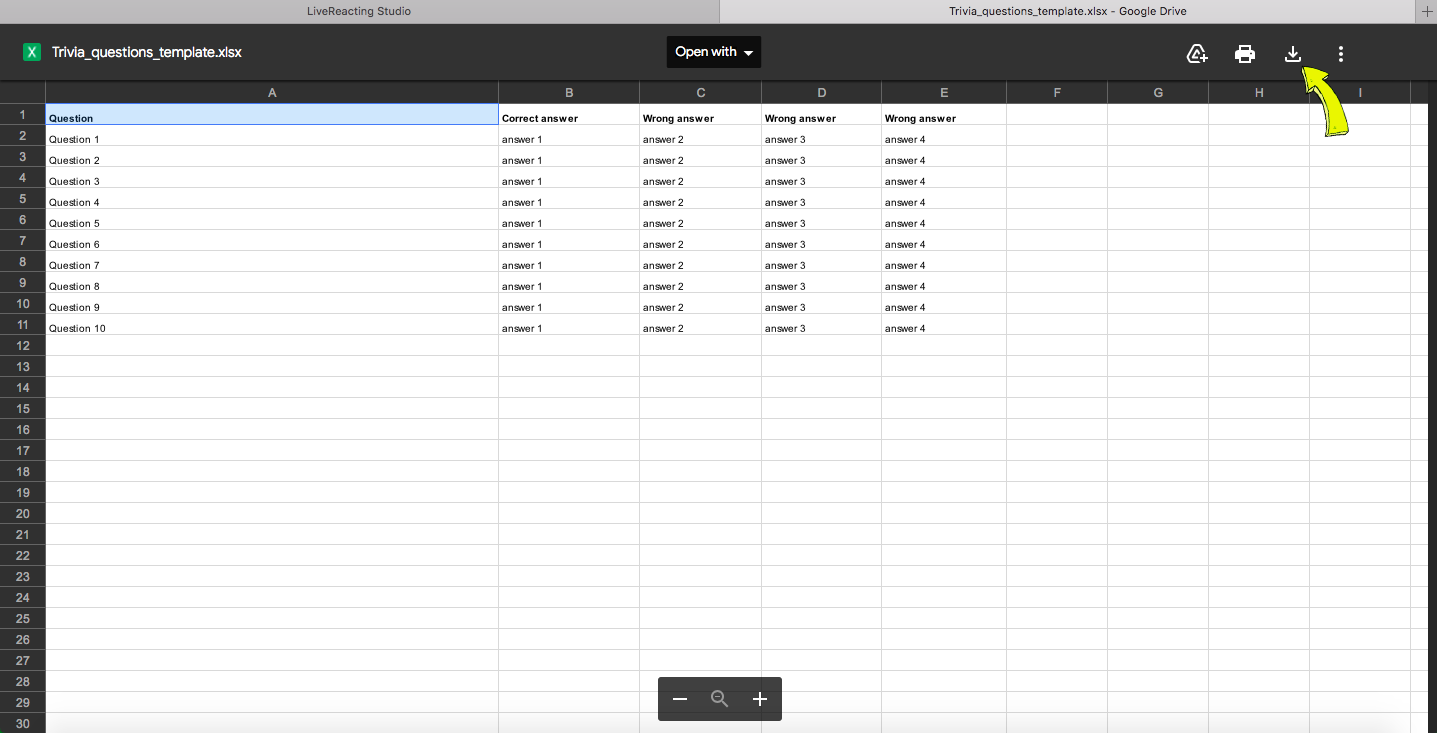Click the Question 2 cell

click(x=272, y=157)
